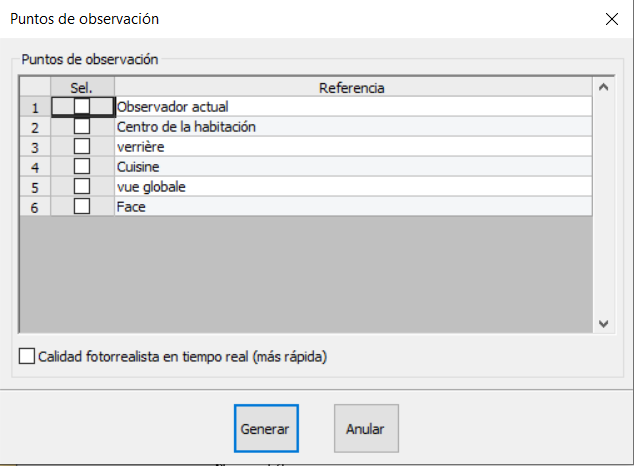Close the Puntos de observación dialog
Image resolution: width=634 pixels, height=466 pixels.
611,19
